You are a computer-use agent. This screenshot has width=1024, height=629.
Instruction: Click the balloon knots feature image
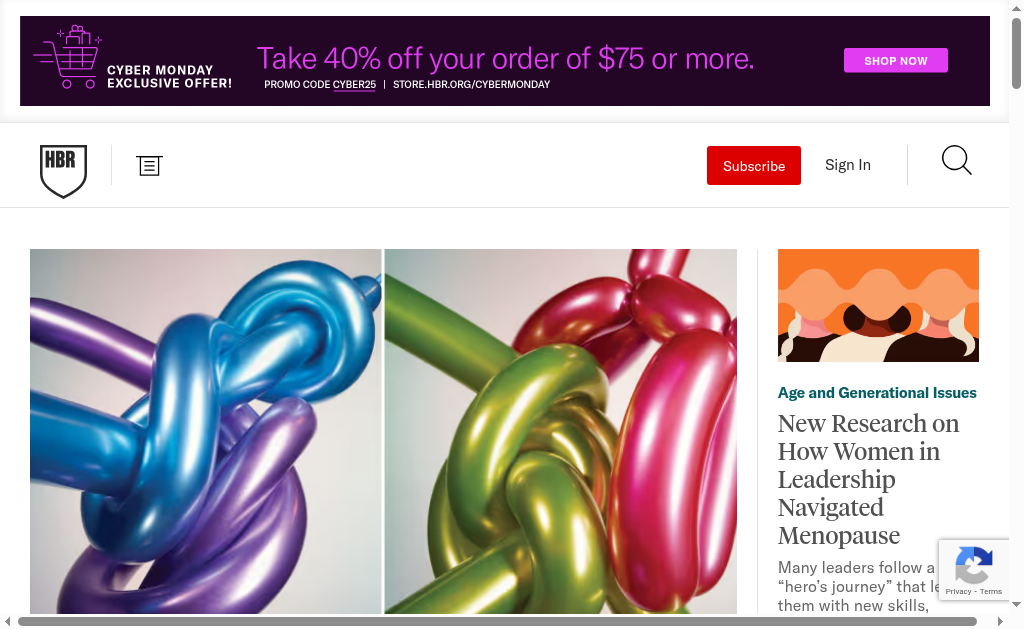click(383, 431)
